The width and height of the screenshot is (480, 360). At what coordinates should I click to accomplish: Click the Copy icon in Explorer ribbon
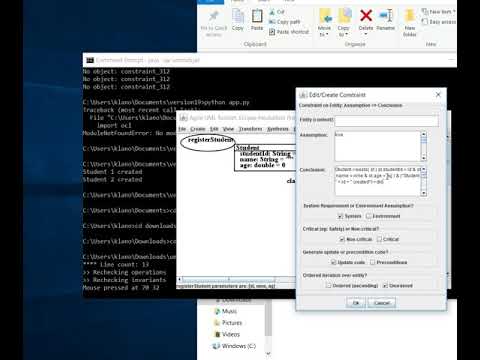click(238, 16)
